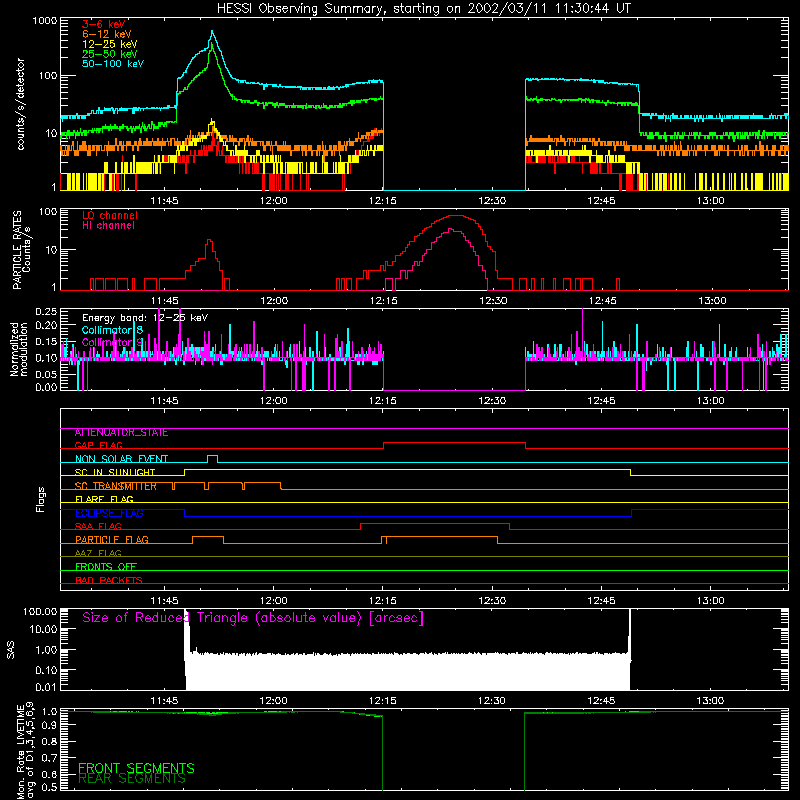Click '11:45' time tick under modulation plot

164,401
